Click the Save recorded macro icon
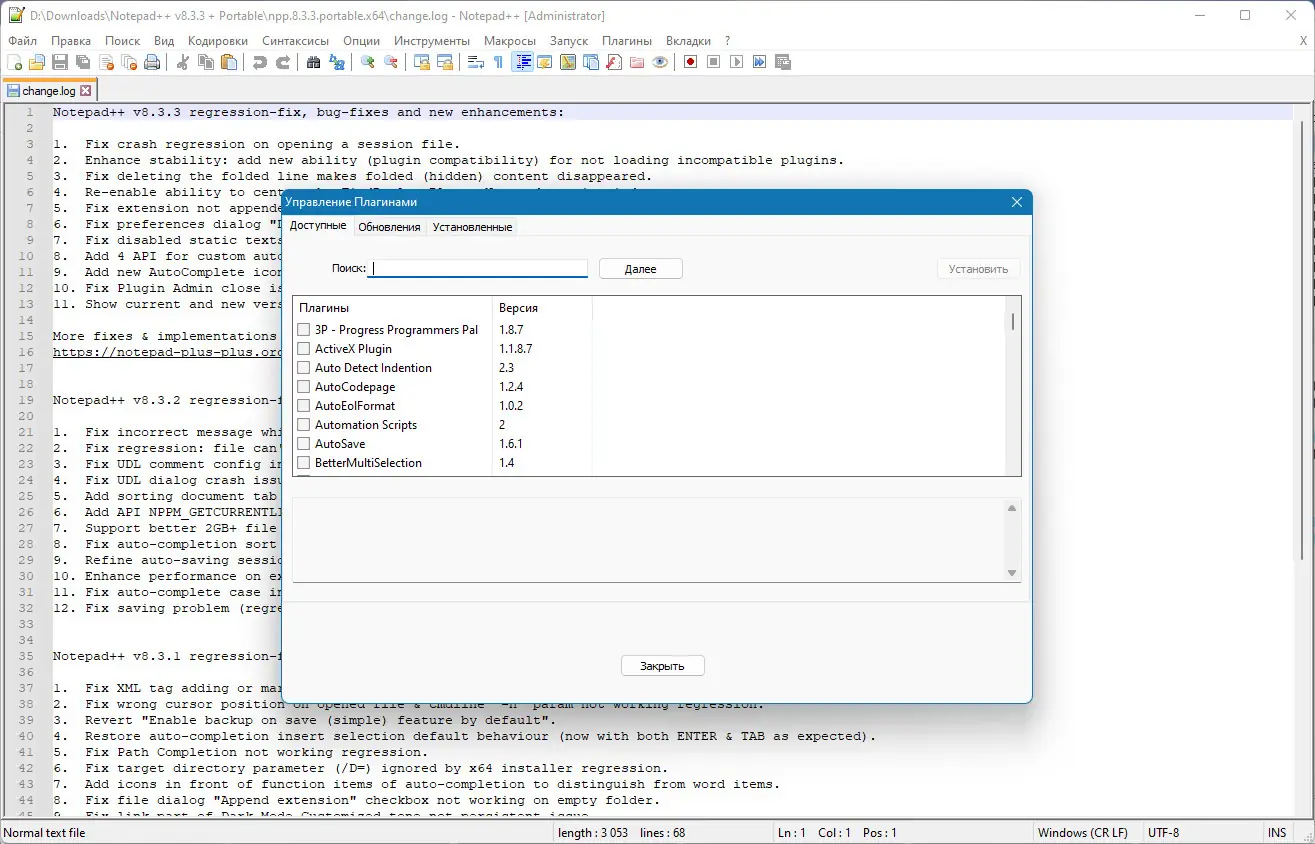Screen dimensions: 1315x844 [x=783, y=62]
